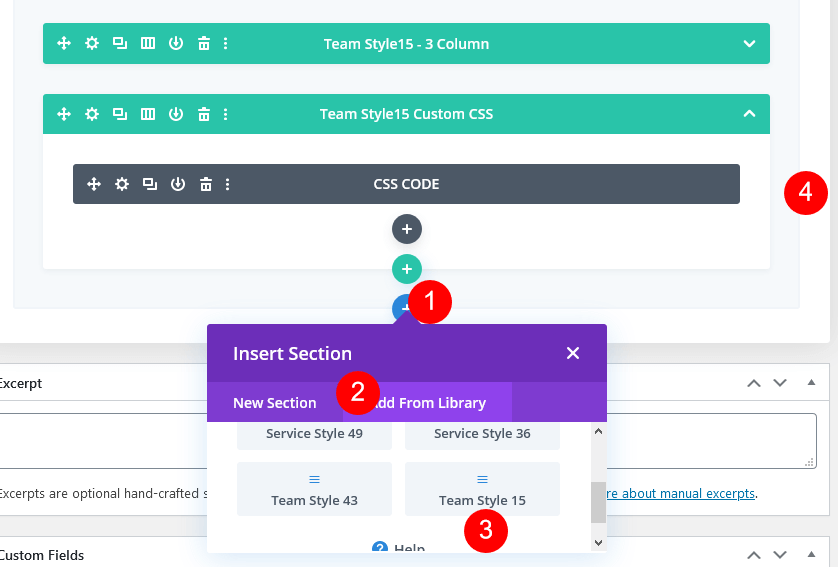The image size is (838, 567).
Task: Click the library list scrollbar thumb
Action: click(599, 502)
